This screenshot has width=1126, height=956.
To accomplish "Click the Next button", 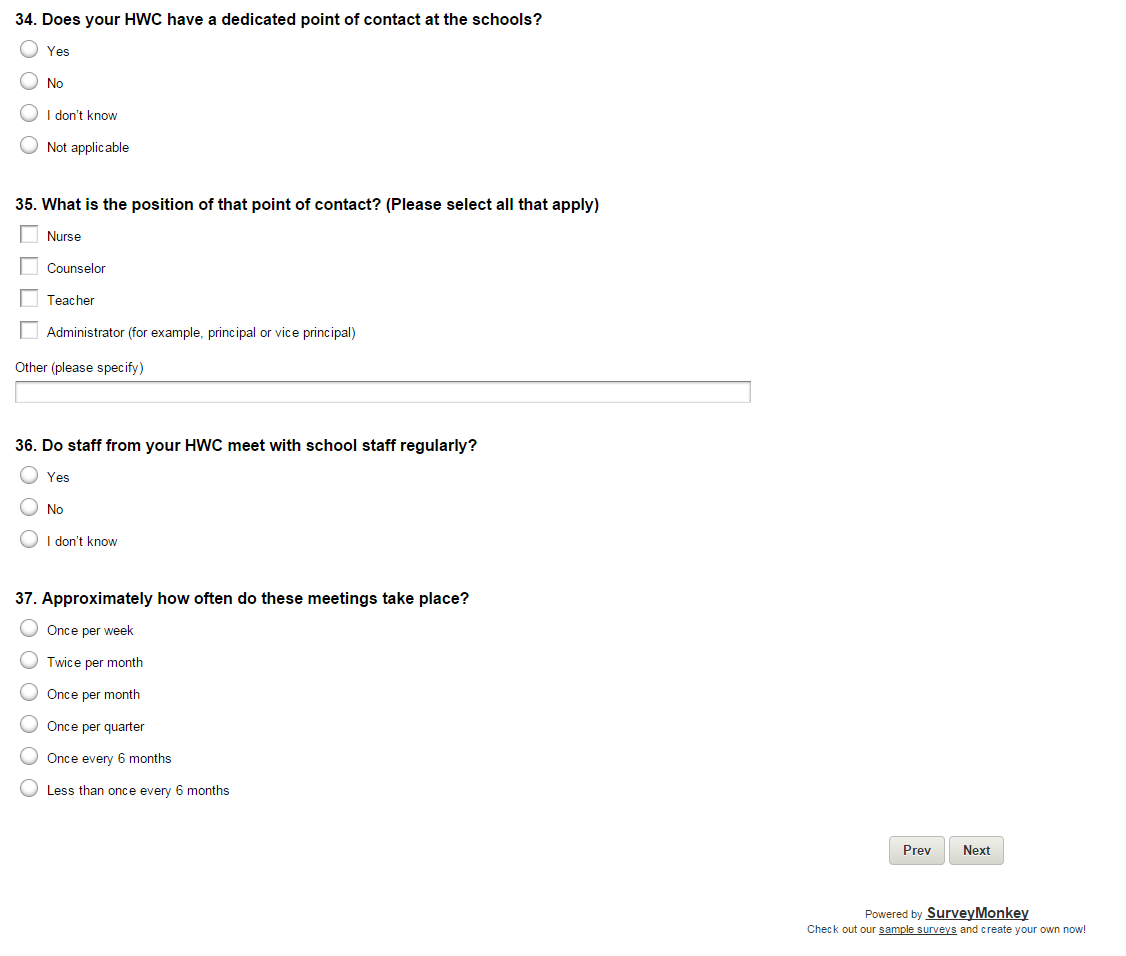I will pos(976,850).
